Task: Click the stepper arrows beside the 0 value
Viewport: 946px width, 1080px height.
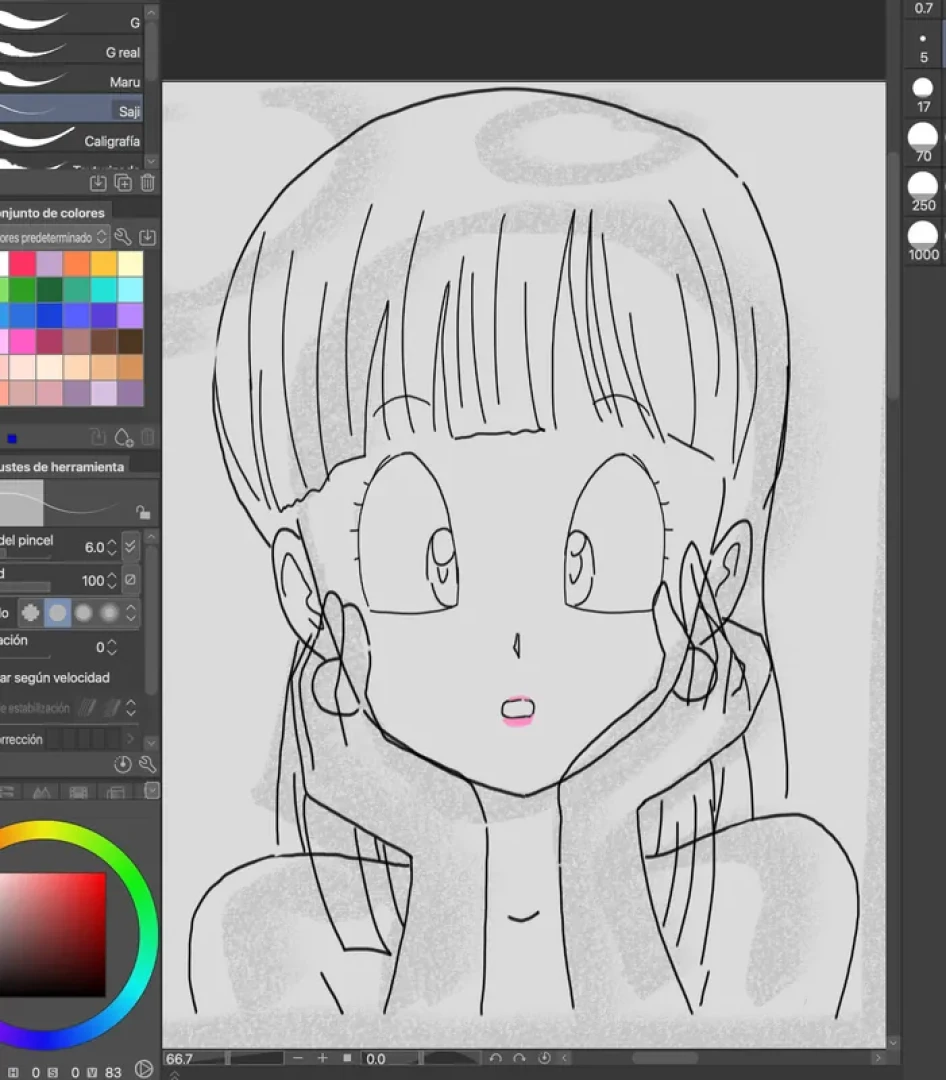Action: click(x=112, y=647)
